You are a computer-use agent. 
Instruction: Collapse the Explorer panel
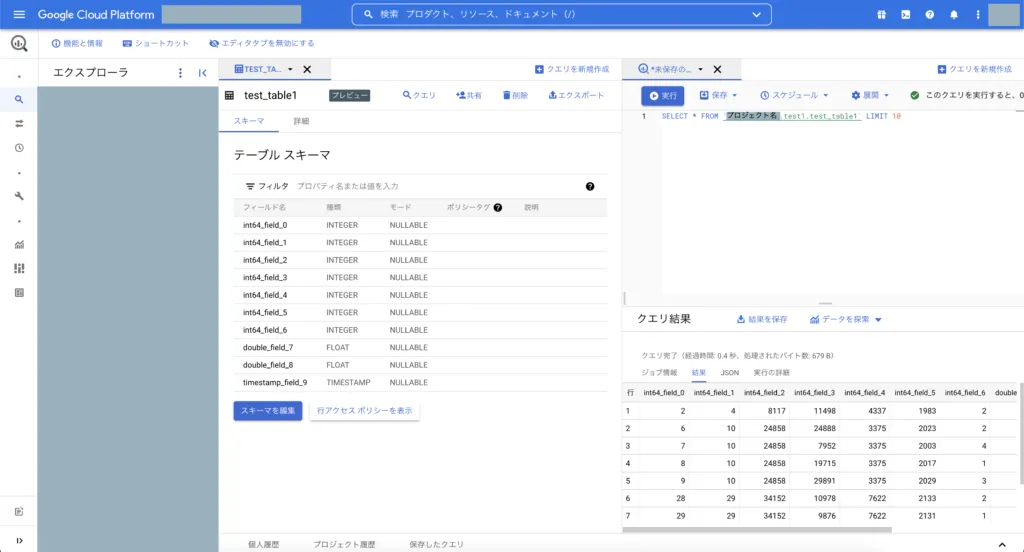(x=202, y=73)
